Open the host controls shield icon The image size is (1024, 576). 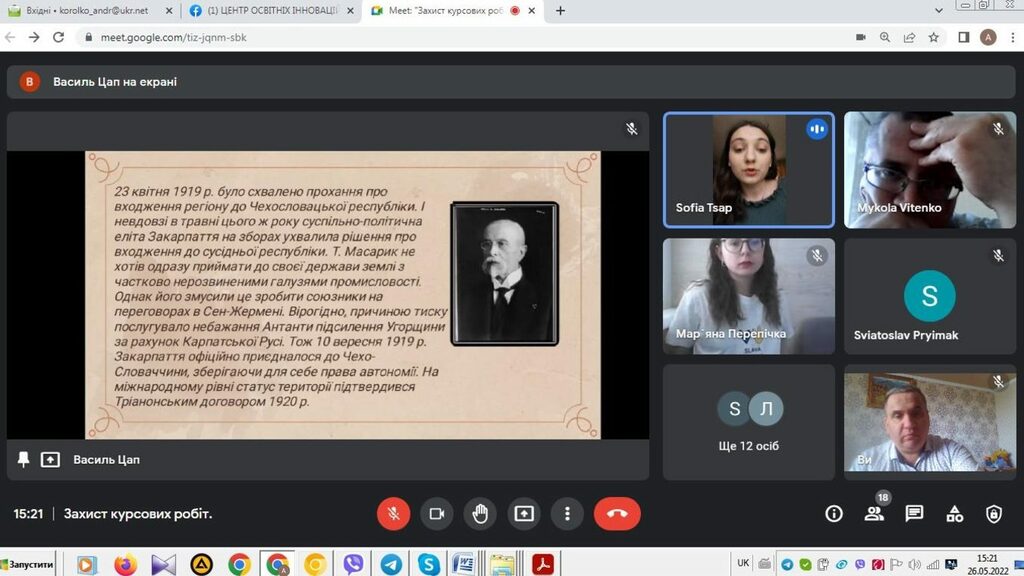point(994,514)
